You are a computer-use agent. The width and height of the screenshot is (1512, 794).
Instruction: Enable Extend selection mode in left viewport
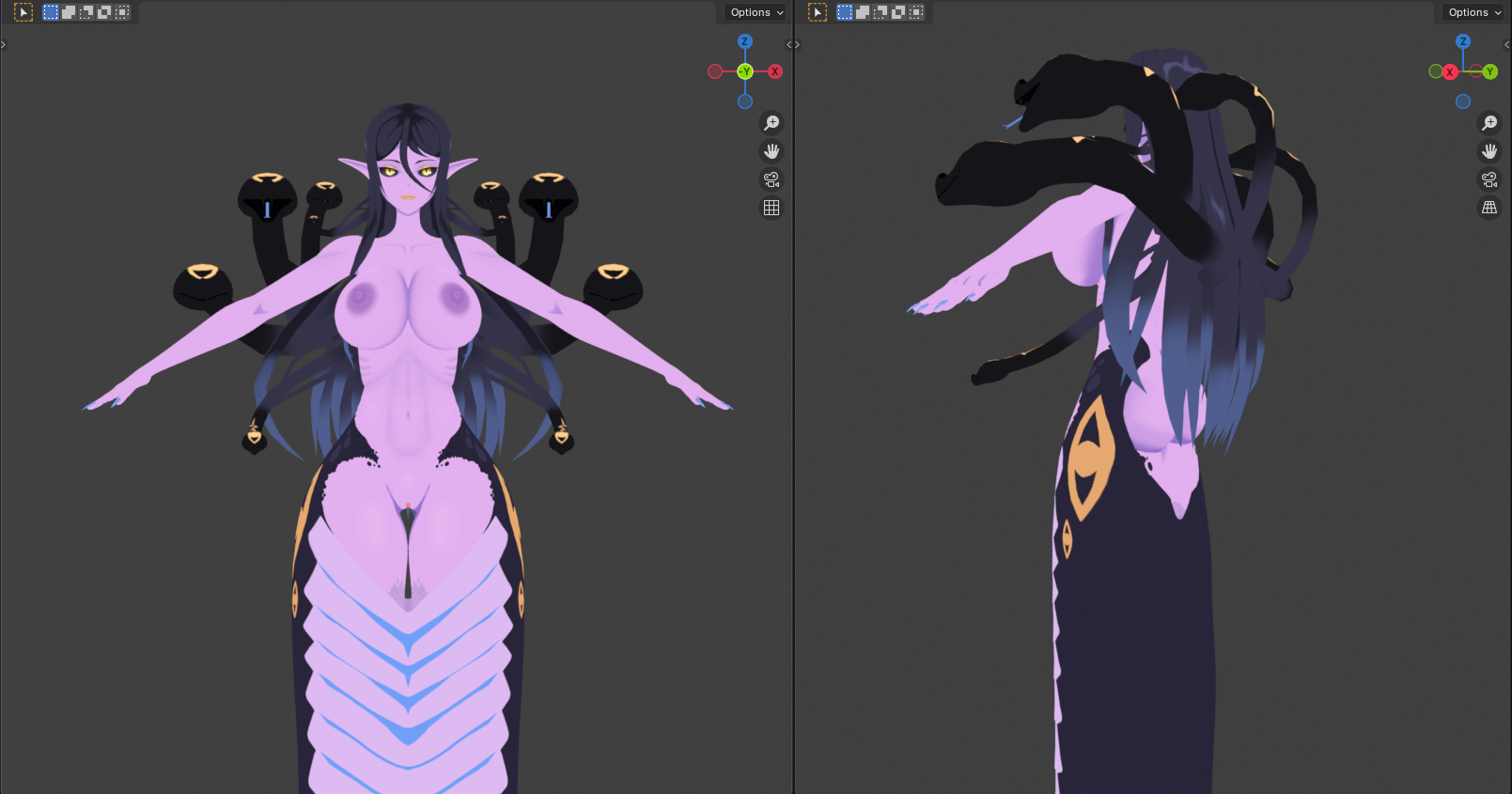(69, 12)
